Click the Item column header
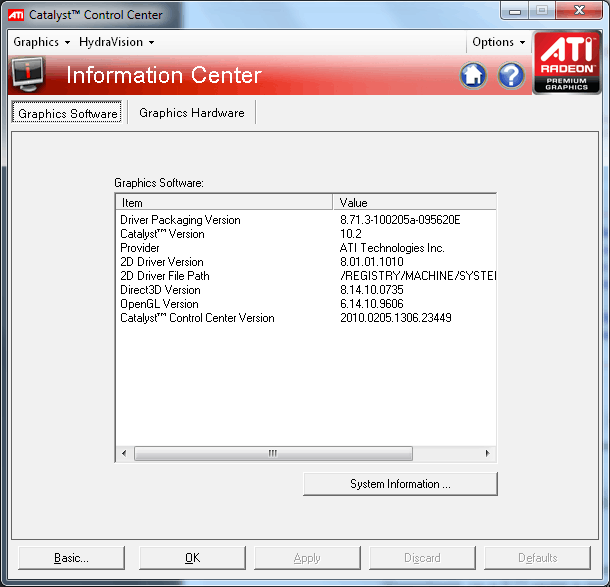Screen dimensions: 610x587 click(x=224, y=202)
